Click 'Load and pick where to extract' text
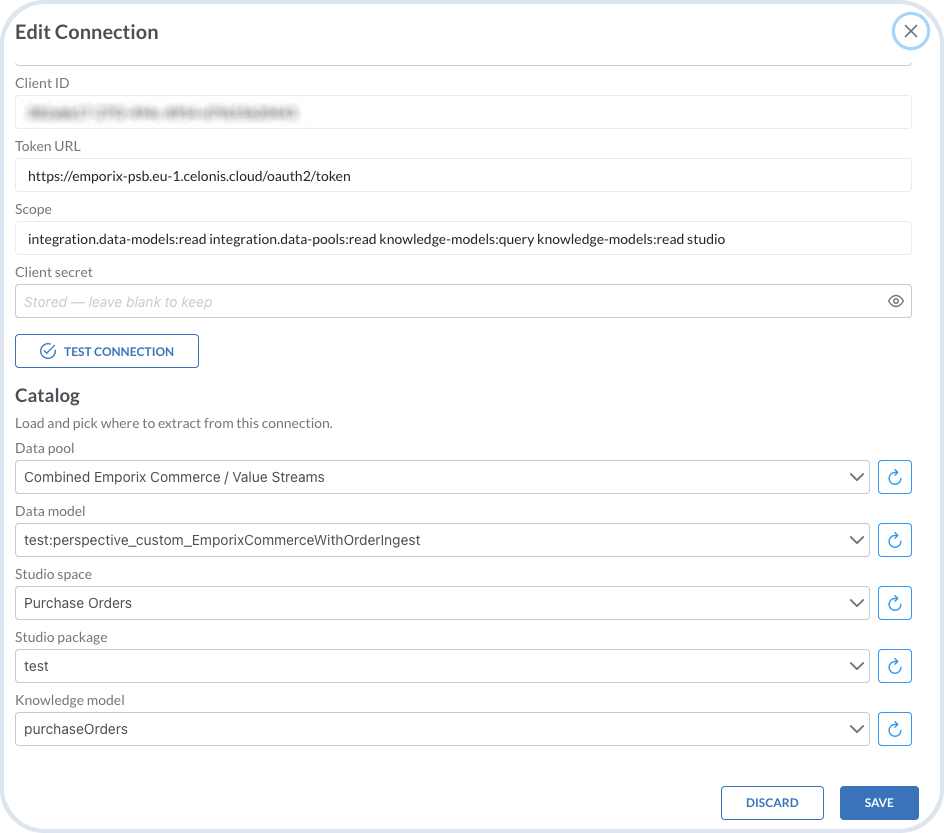Image resolution: width=944 pixels, height=833 pixels. click(173, 423)
